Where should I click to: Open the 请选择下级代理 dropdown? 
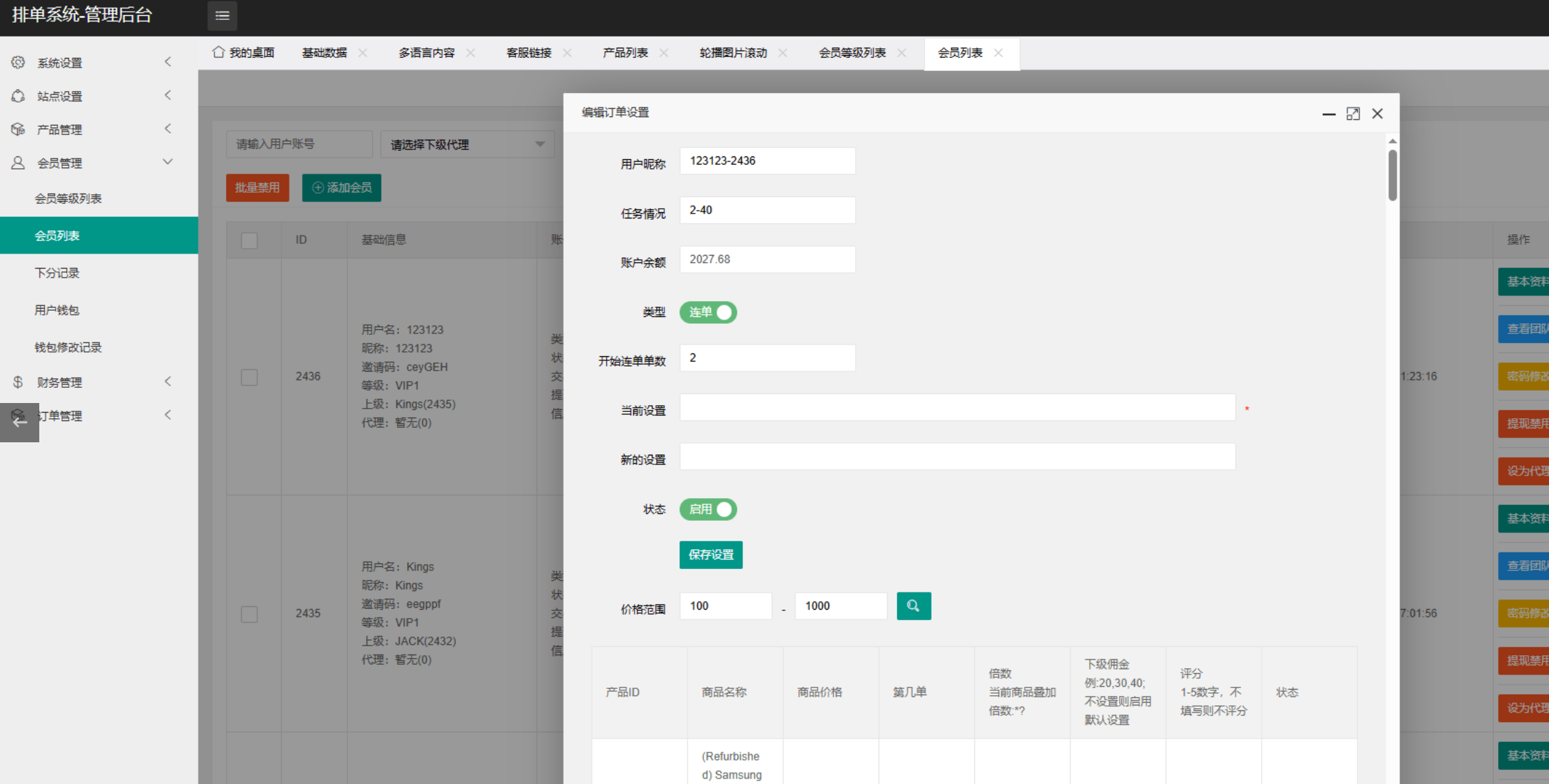tap(467, 145)
